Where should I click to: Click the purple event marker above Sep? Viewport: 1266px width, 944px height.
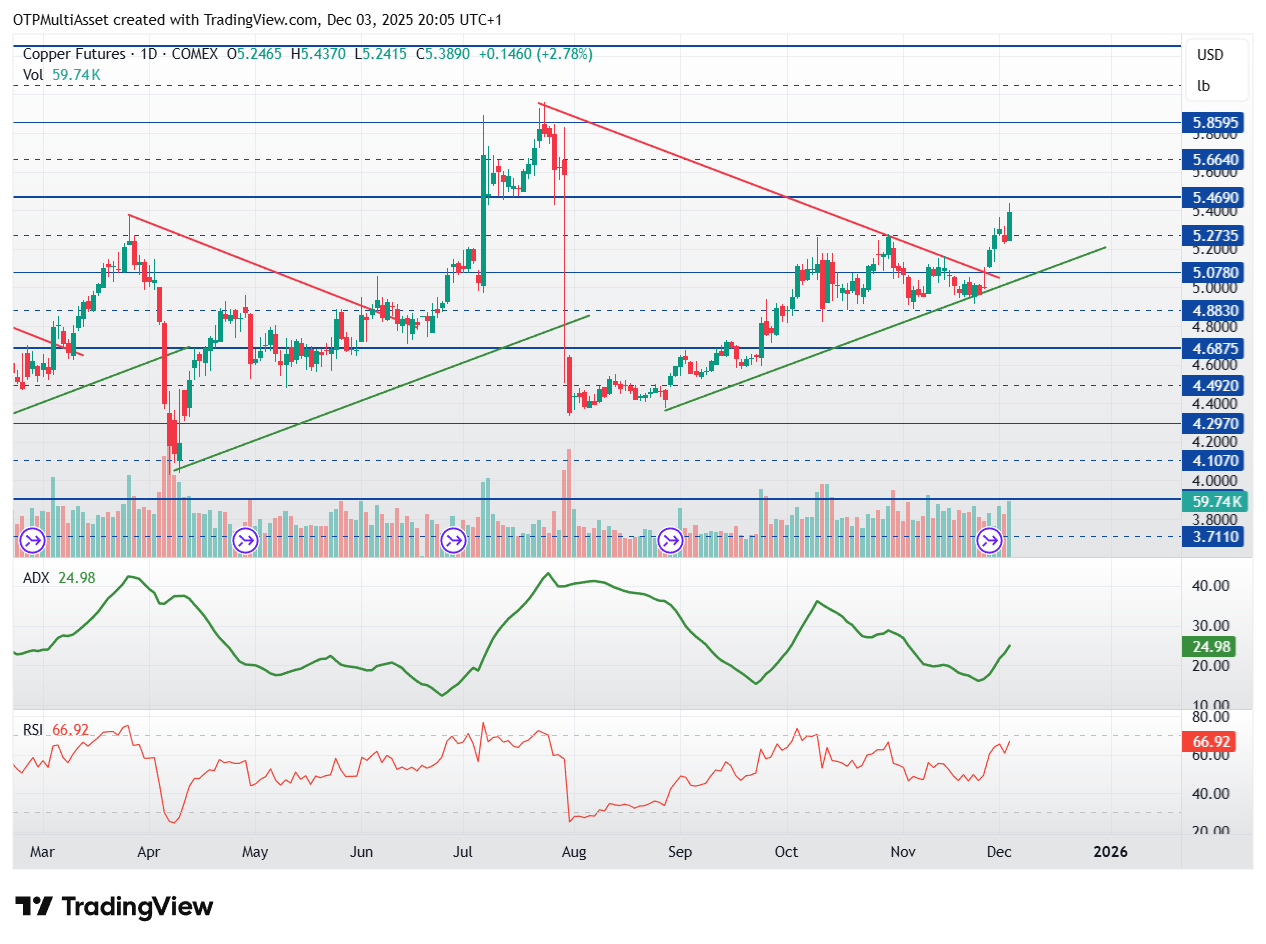(x=670, y=541)
